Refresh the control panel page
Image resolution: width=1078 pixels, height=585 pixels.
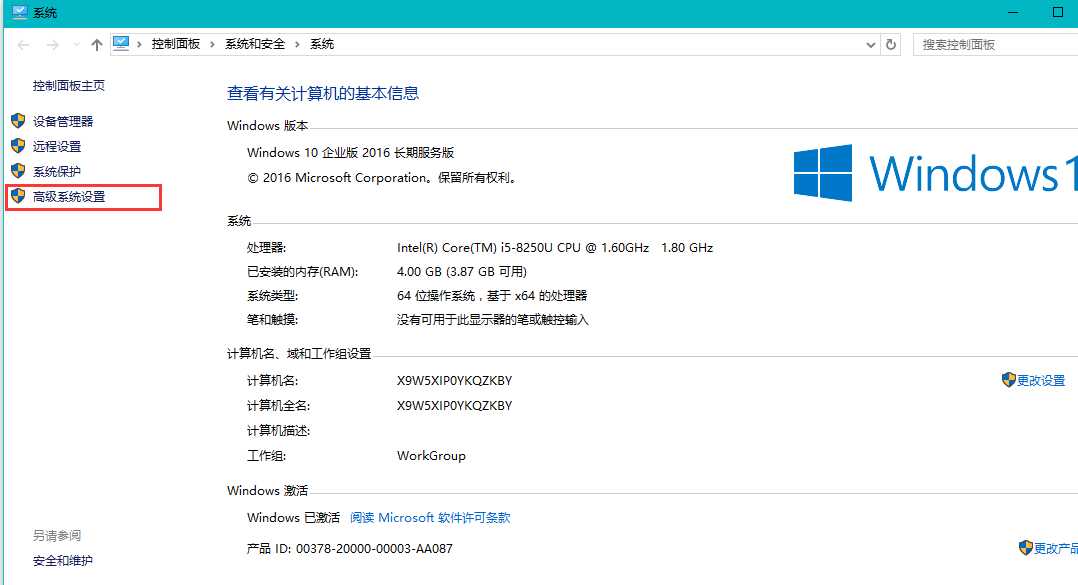(891, 45)
